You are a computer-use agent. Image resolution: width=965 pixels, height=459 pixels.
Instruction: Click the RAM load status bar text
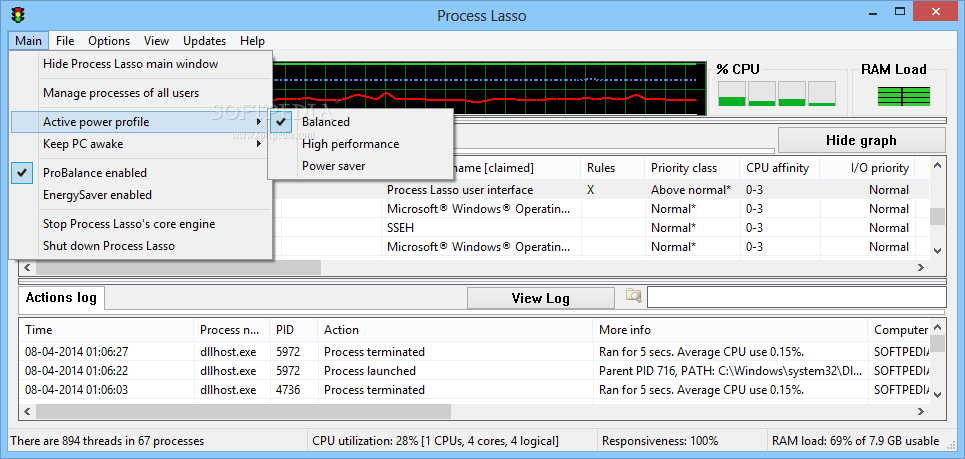point(856,441)
